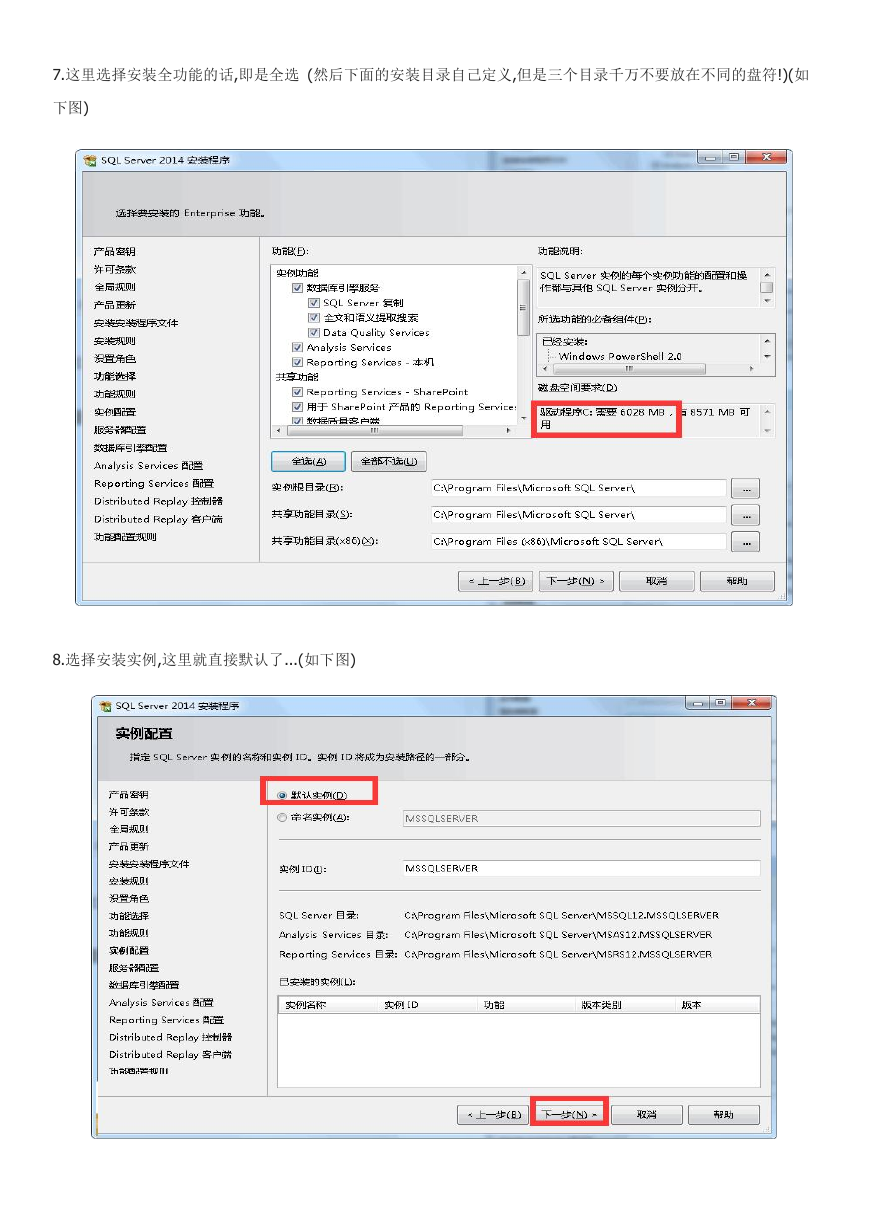Toggle the 数据库引擎服务 feature checkbox

coord(297,288)
